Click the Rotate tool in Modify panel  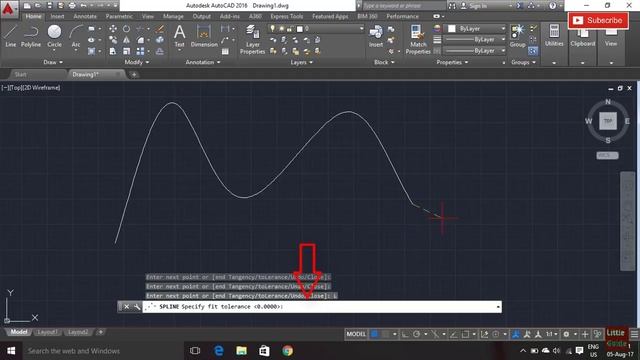coord(127,29)
